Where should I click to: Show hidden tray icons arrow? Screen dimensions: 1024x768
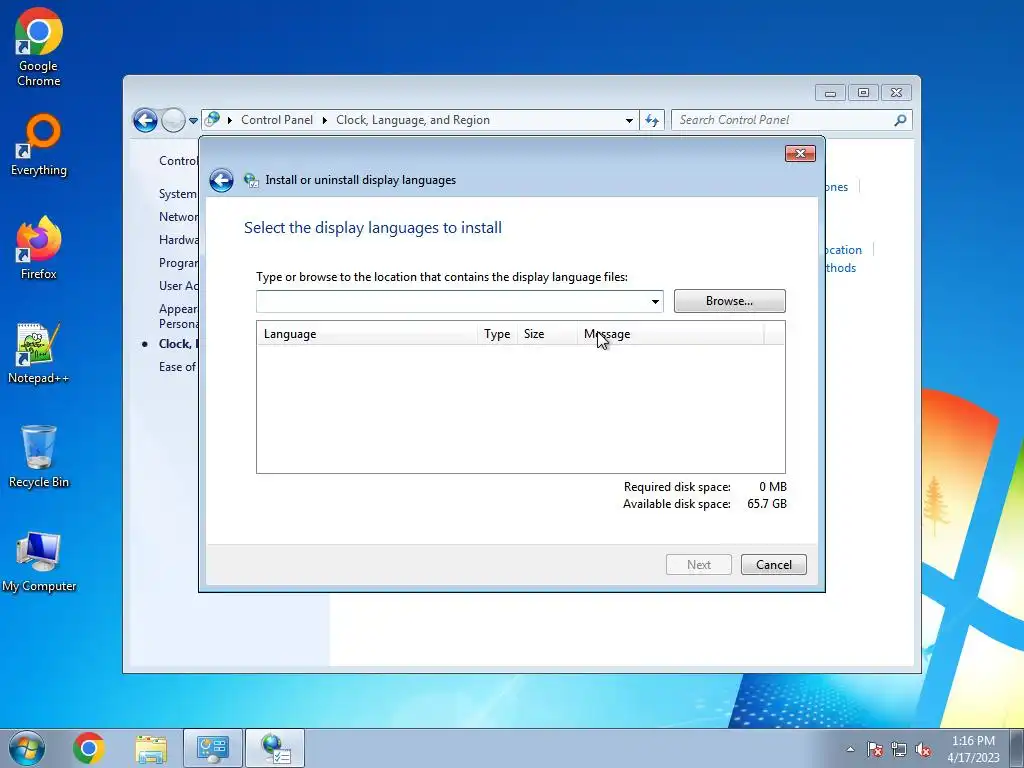click(x=850, y=749)
